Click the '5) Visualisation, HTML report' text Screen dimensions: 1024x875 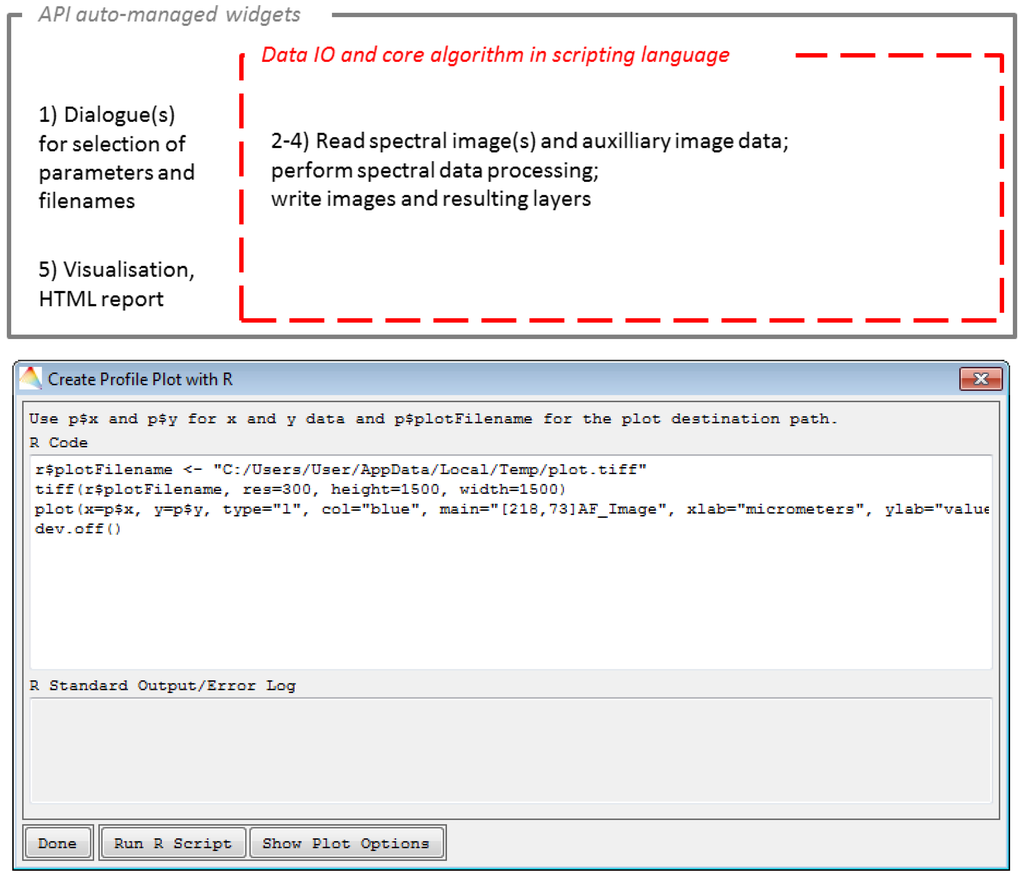(116, 284)
